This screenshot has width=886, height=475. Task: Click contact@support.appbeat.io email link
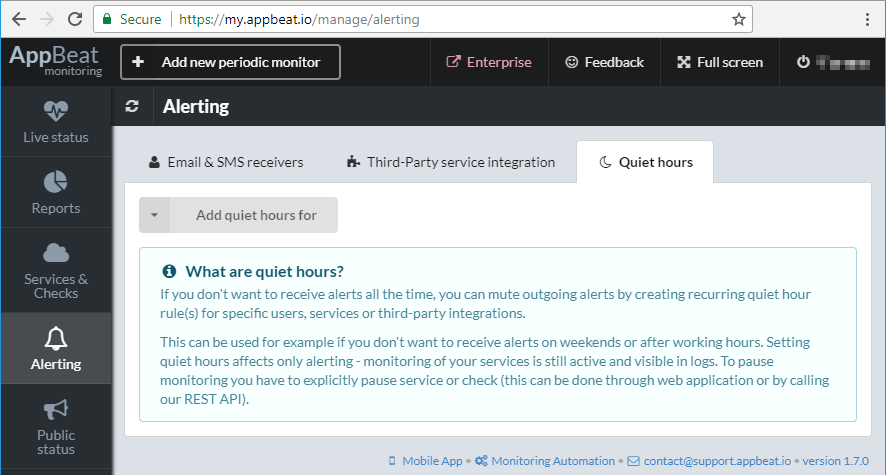717,461
